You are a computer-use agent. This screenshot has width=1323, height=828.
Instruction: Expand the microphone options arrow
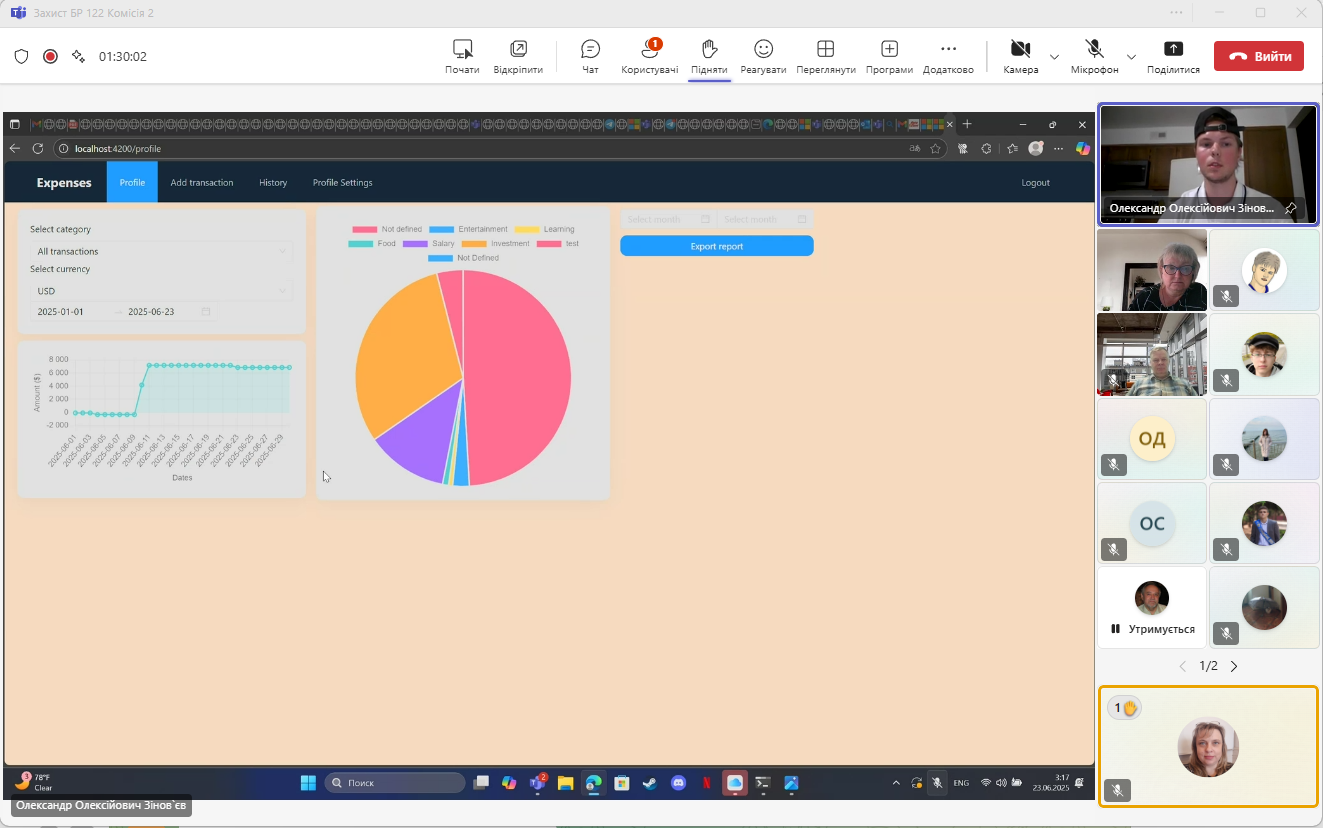[1131, 57]
